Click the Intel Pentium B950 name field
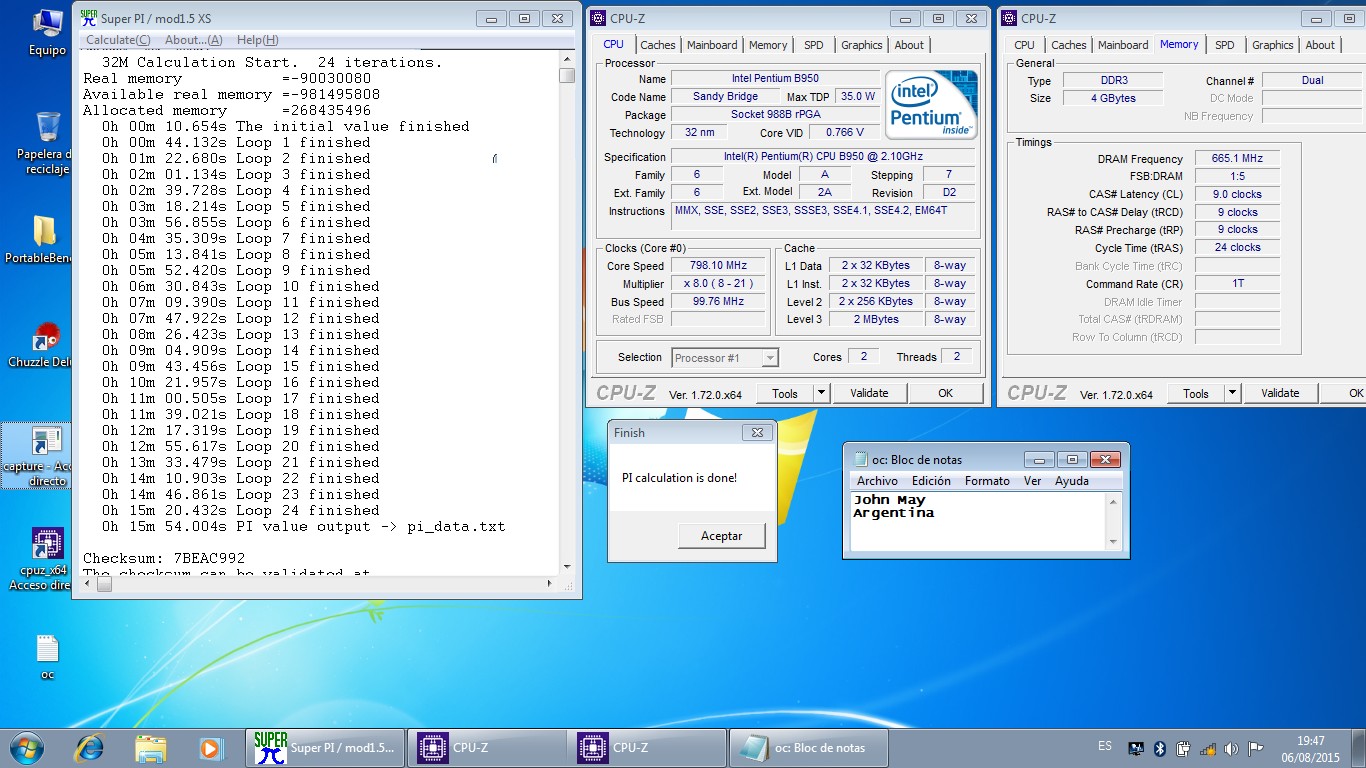This screenshot has height=768, width=1366. coord(775,79)
